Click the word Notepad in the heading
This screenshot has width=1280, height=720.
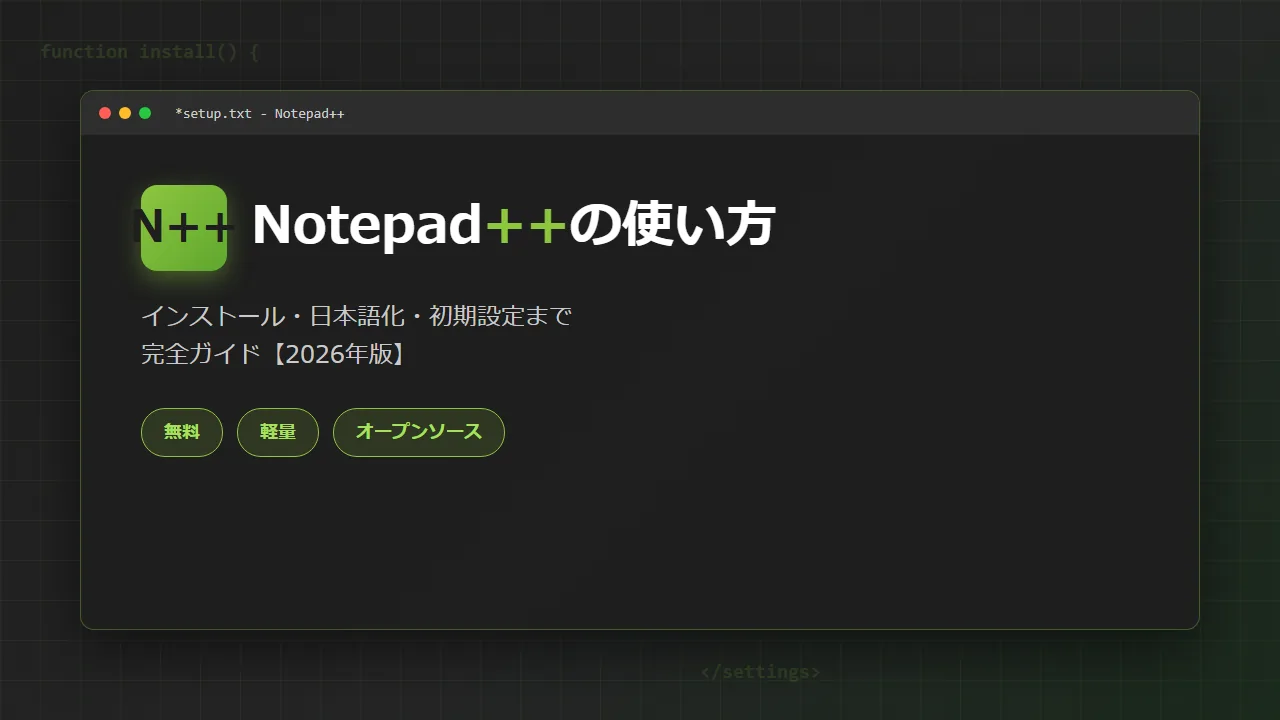368,226
